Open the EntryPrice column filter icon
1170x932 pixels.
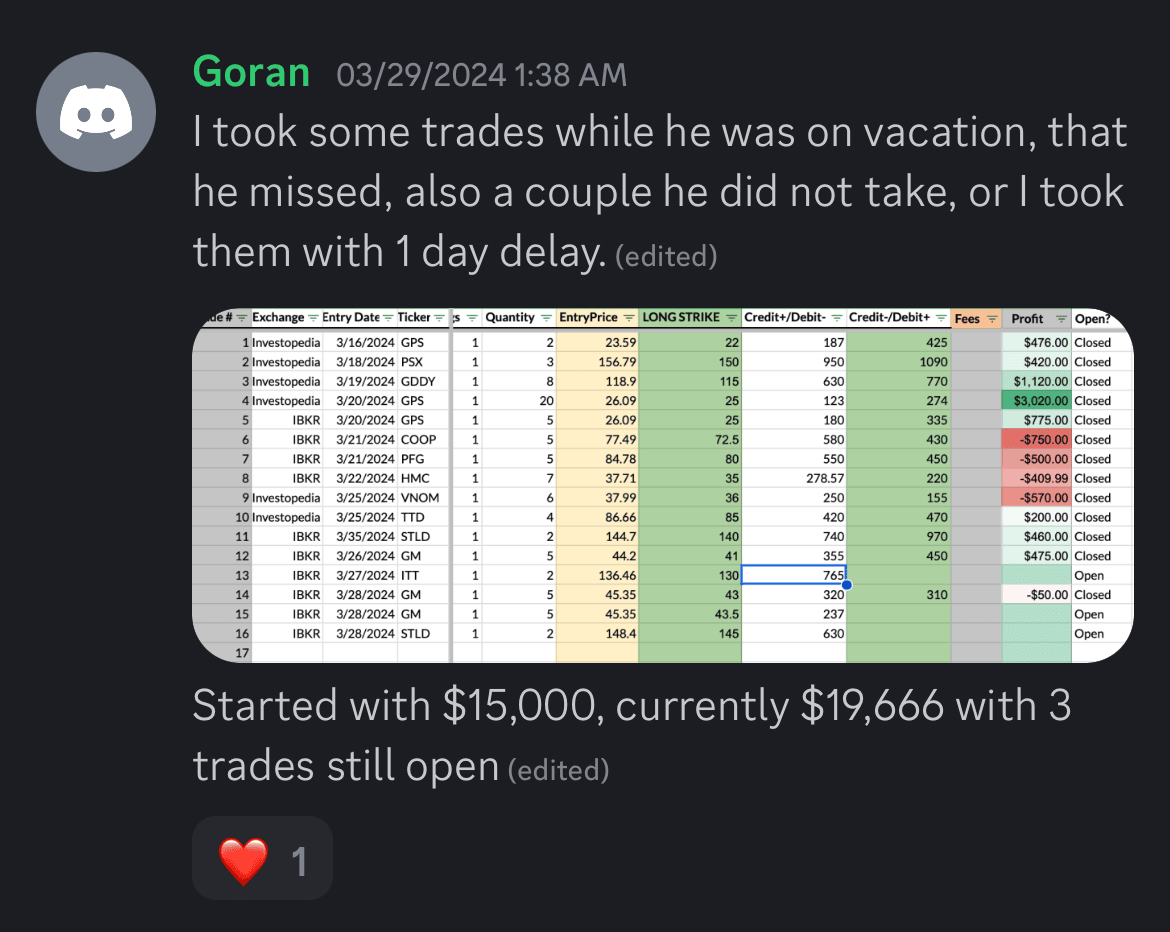629,318
